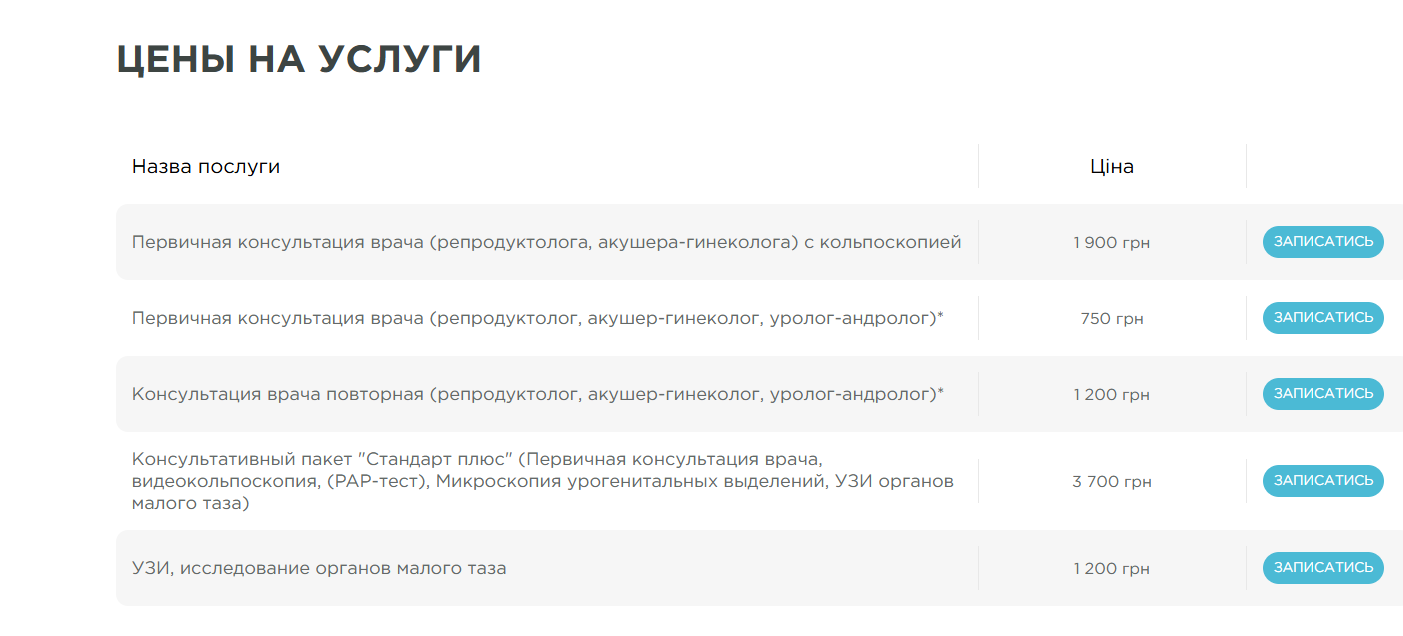Click the УЗИ, исследование органов малого таза text
1403x636 pixels.
pos(319,568)
